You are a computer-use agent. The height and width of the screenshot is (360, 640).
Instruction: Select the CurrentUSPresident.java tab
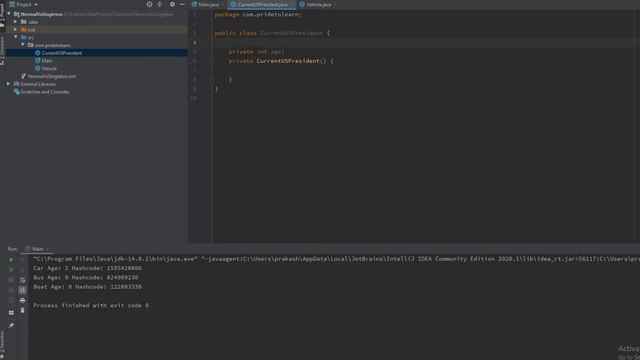pos(262,4)
